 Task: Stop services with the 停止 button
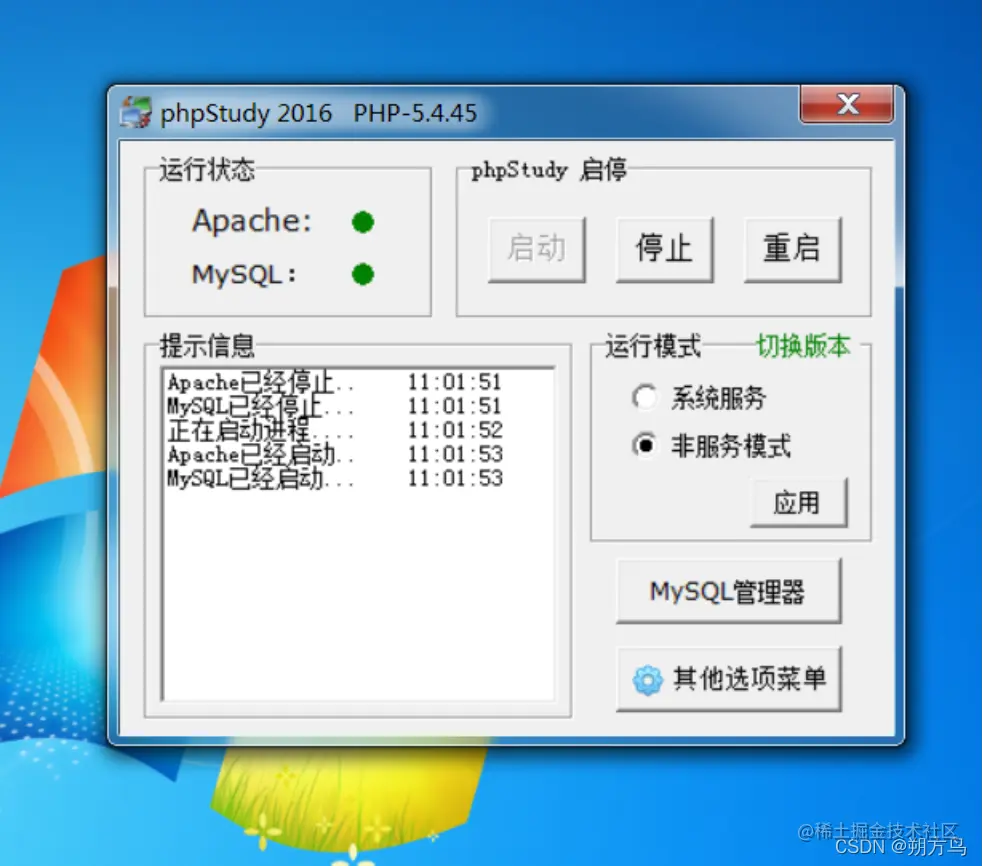665,249
